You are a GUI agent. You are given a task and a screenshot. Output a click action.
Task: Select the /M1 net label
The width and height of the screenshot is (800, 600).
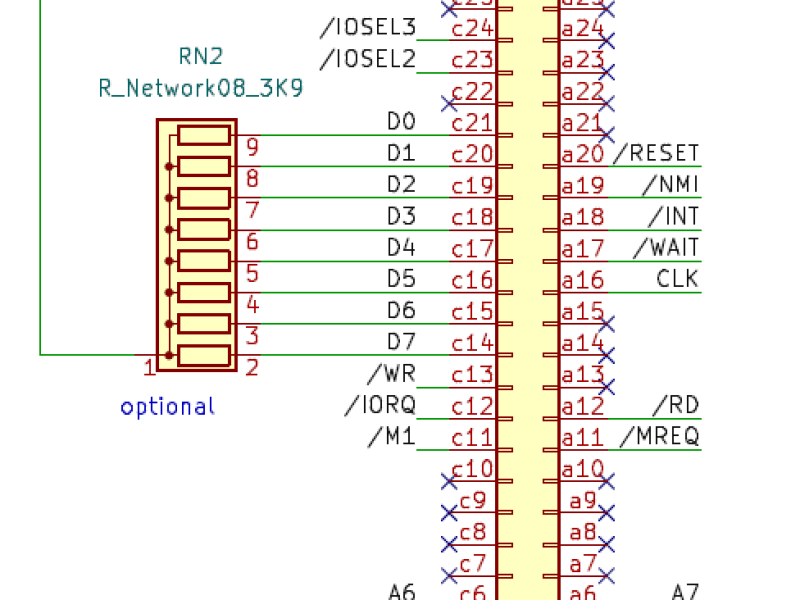[x=392, y=437]
